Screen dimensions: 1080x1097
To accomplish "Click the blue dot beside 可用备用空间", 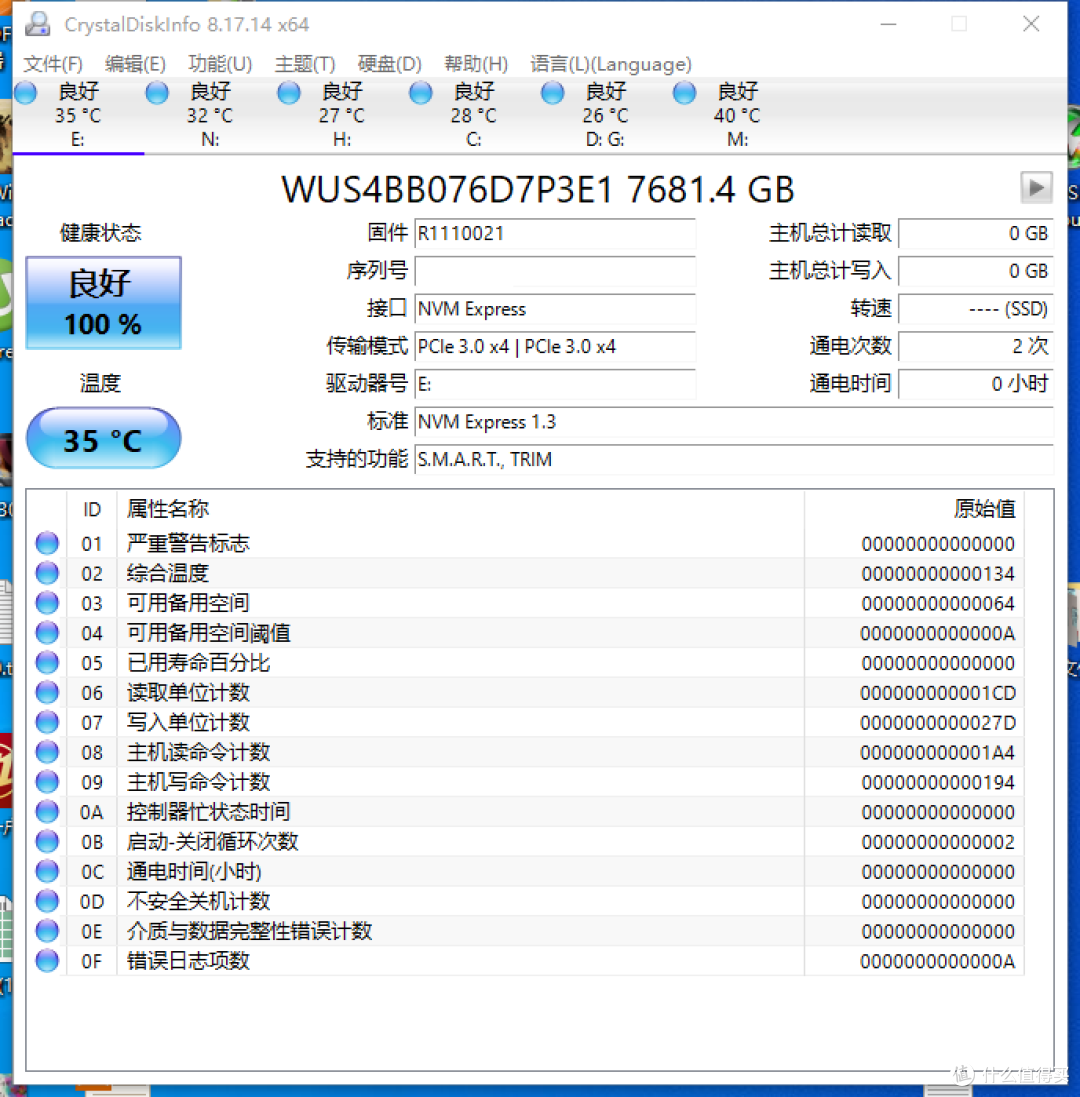I will (46, 602).
